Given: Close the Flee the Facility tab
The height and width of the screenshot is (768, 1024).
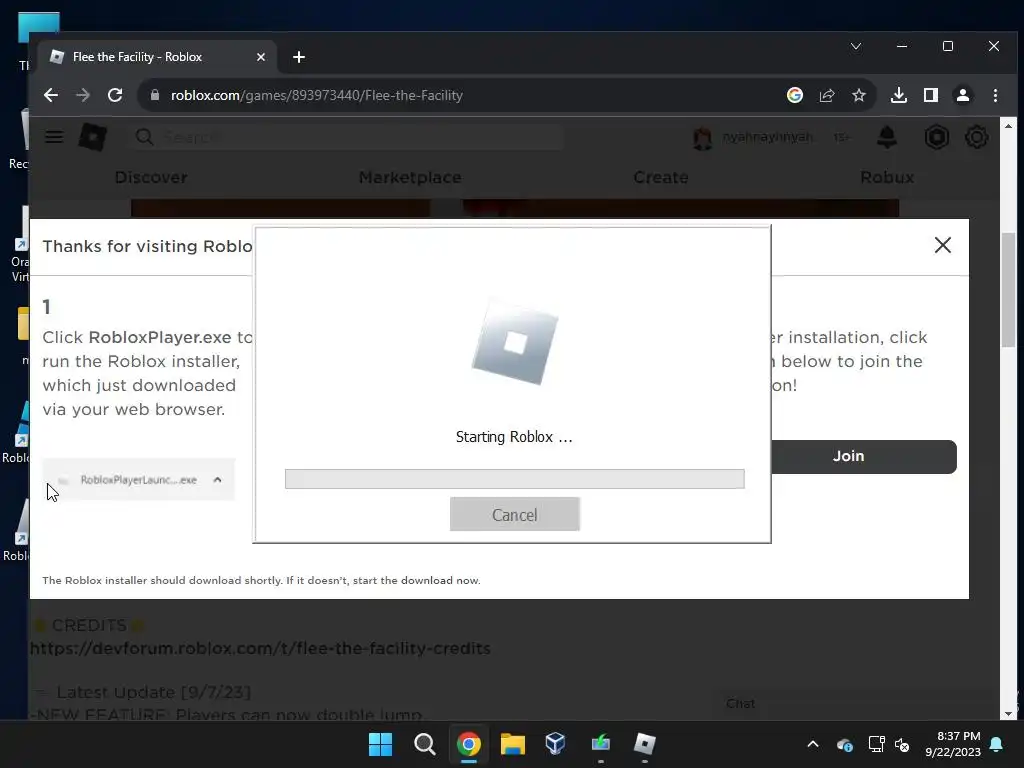Looking at the screenshot, I should click(261, 57).
